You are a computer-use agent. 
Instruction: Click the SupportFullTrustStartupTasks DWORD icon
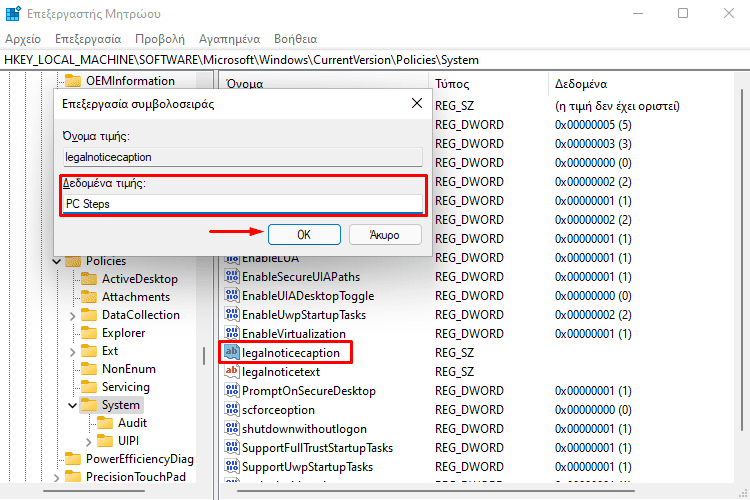point(232,447)
